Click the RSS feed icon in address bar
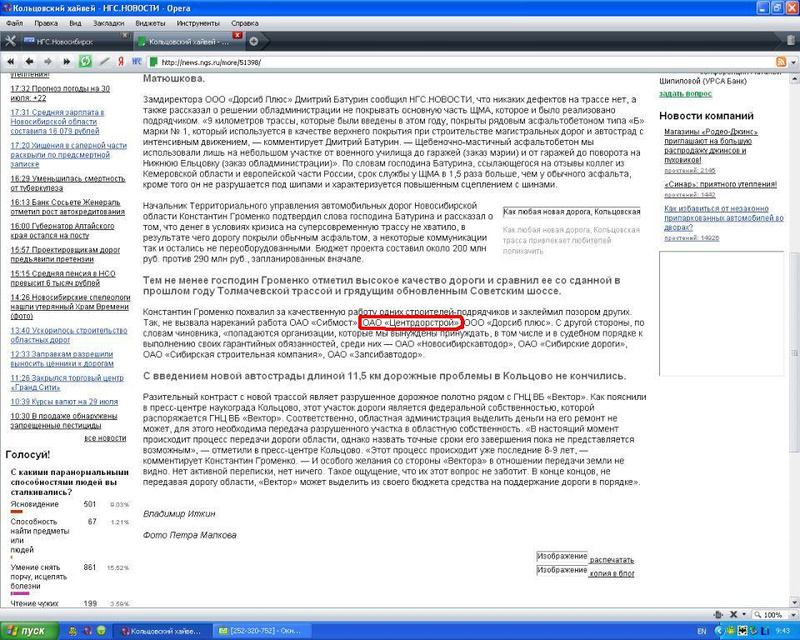 781,62
